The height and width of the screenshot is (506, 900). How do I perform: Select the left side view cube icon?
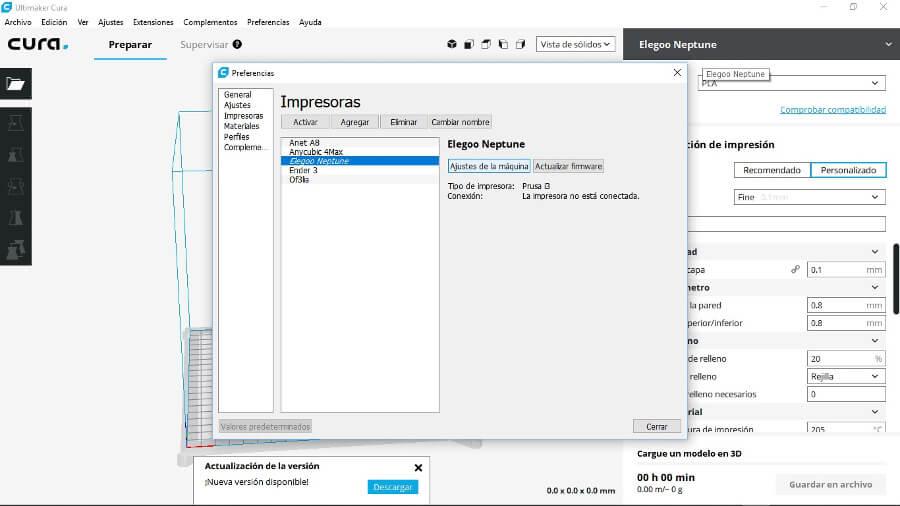[503, 44]
